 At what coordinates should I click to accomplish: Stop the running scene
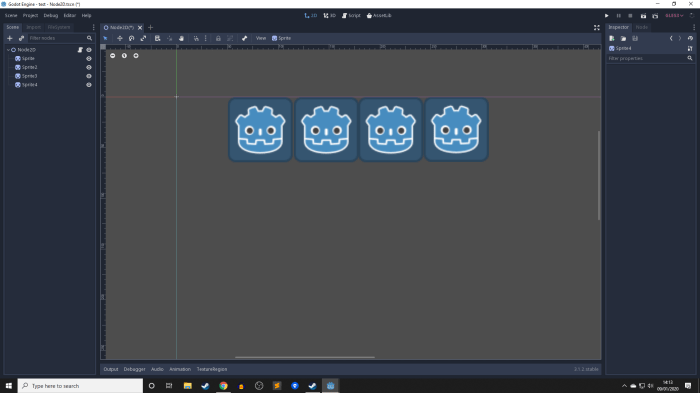coord(630,16)
